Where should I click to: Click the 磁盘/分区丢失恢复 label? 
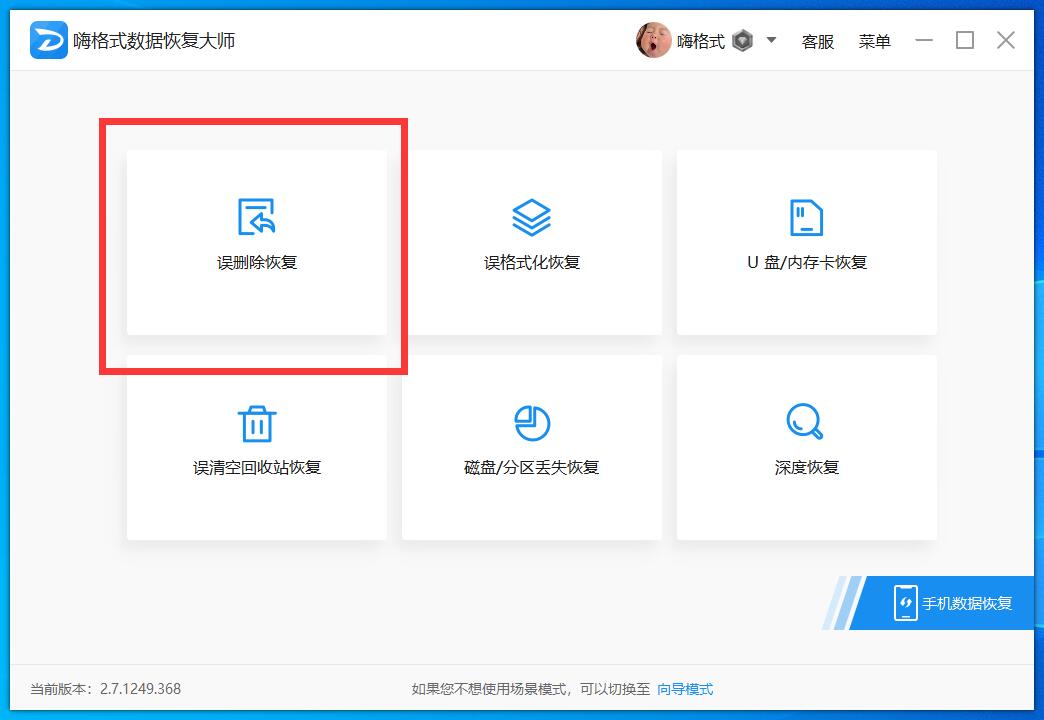tap(532, 468)
